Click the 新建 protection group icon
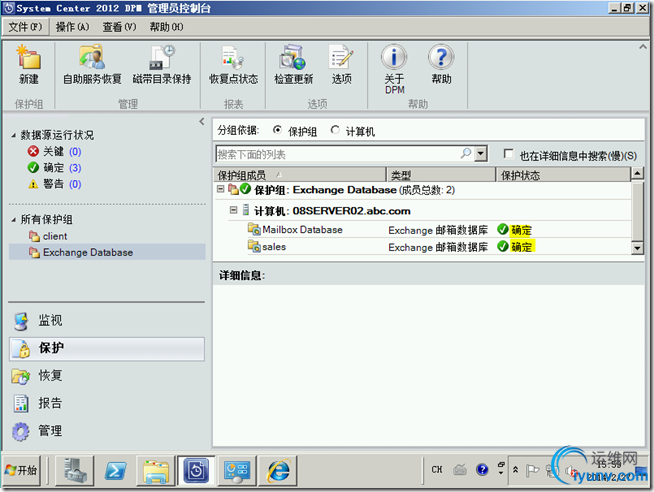654x492 pixels. tap(28, 57)
